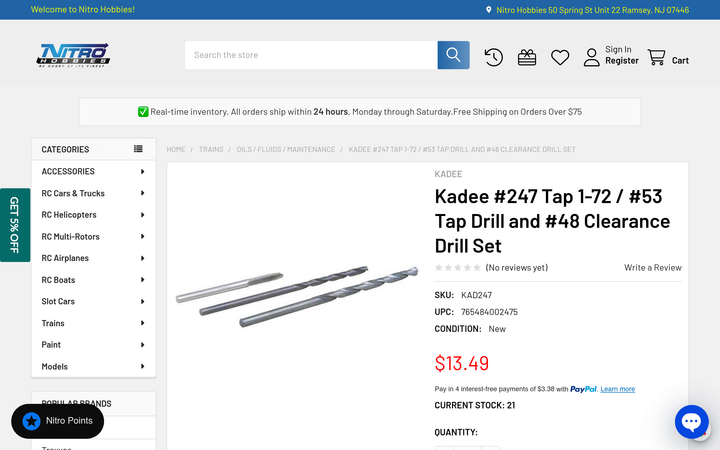Click the Nitro Points star icon
The image size is (720, 450).
tap(32, 421)
